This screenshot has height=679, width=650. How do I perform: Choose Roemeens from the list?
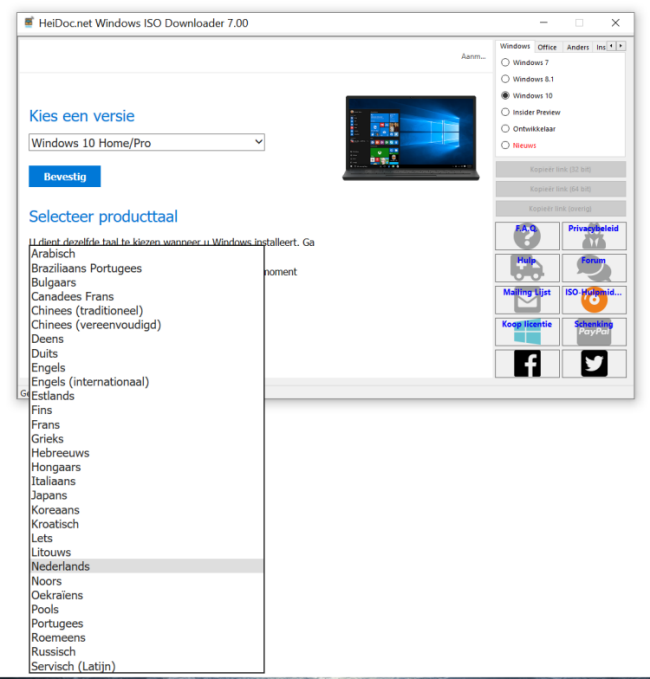pos(147,637)
